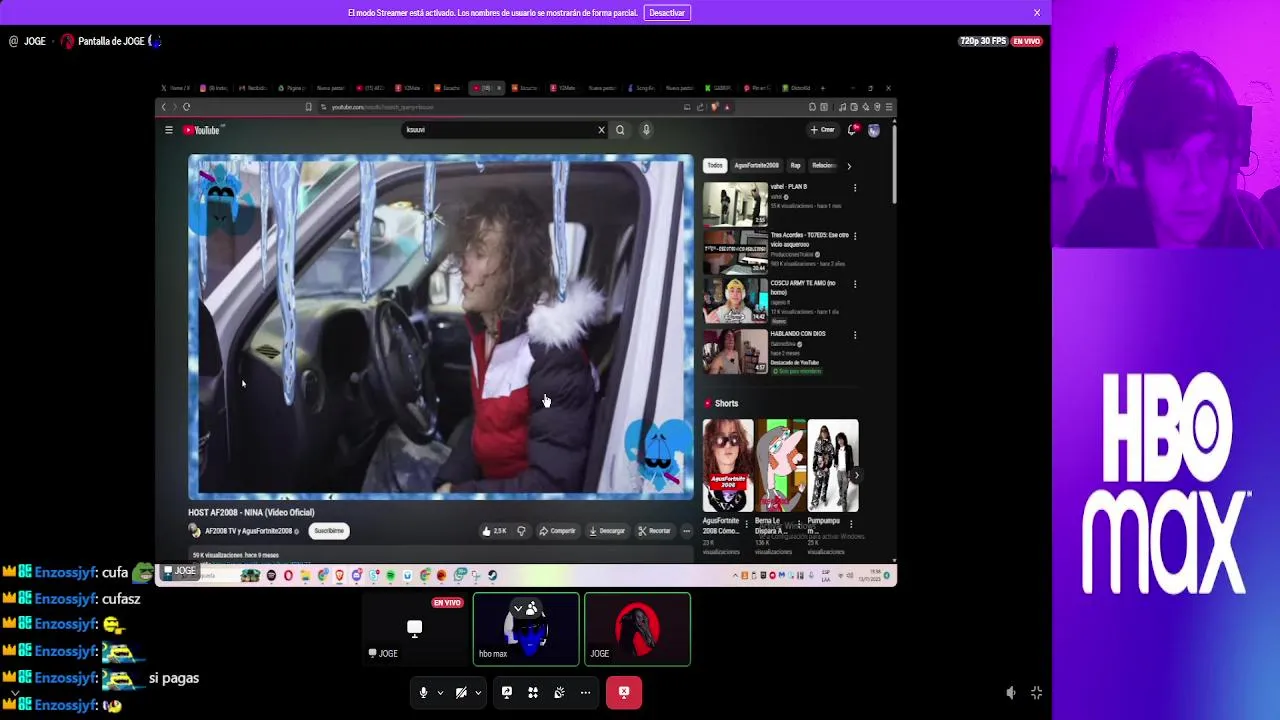
Task: Go back in shared browser
Action: point(164,107)
